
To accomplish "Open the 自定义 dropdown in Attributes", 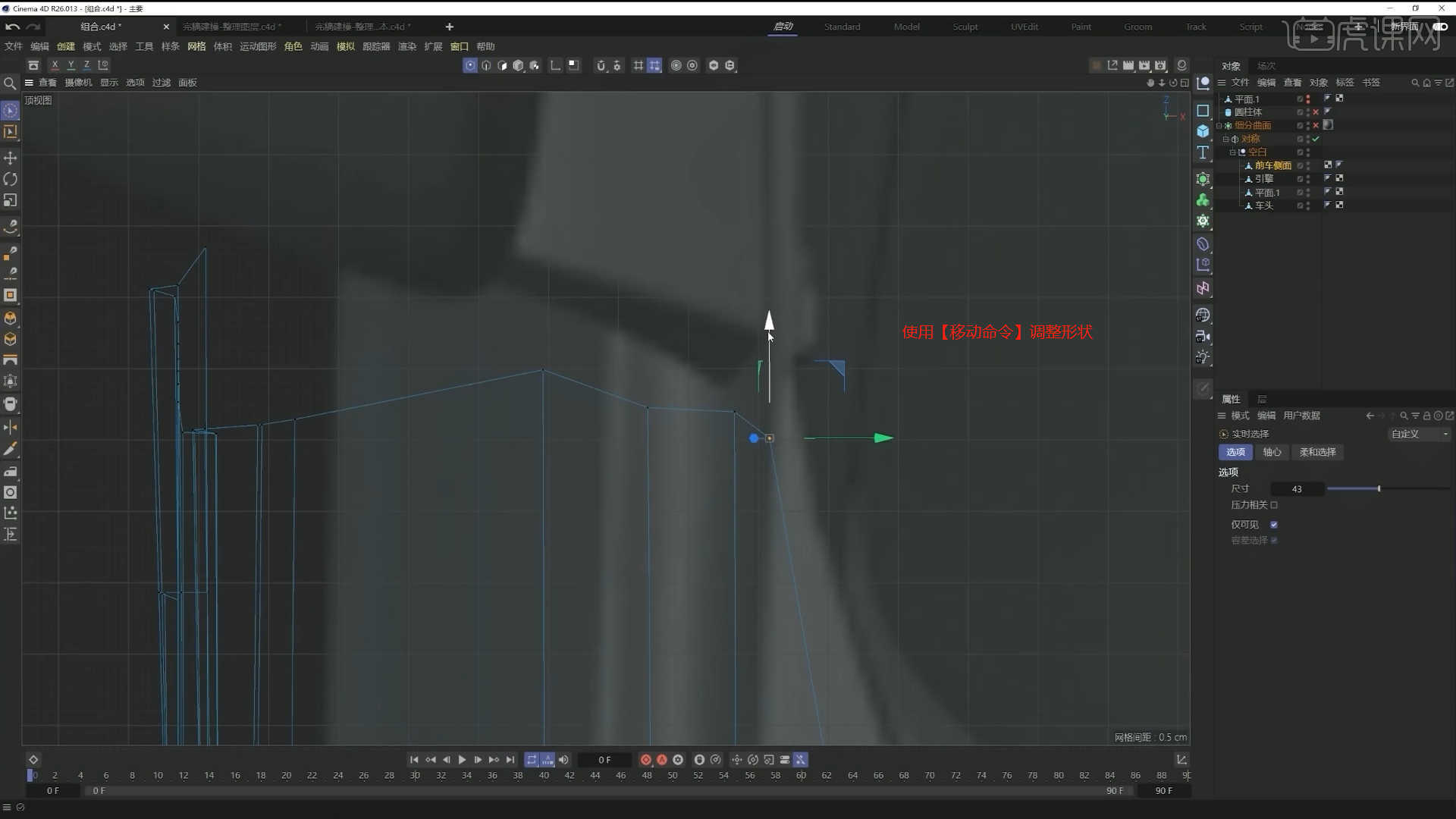I will (x=1419, y=434).
